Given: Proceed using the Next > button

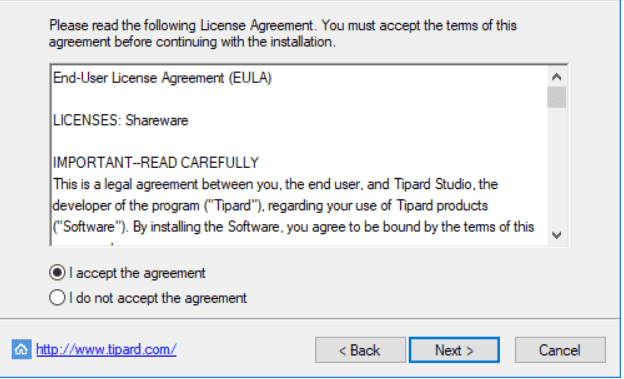Looking at the screenshot, I should tap(454, 350).
